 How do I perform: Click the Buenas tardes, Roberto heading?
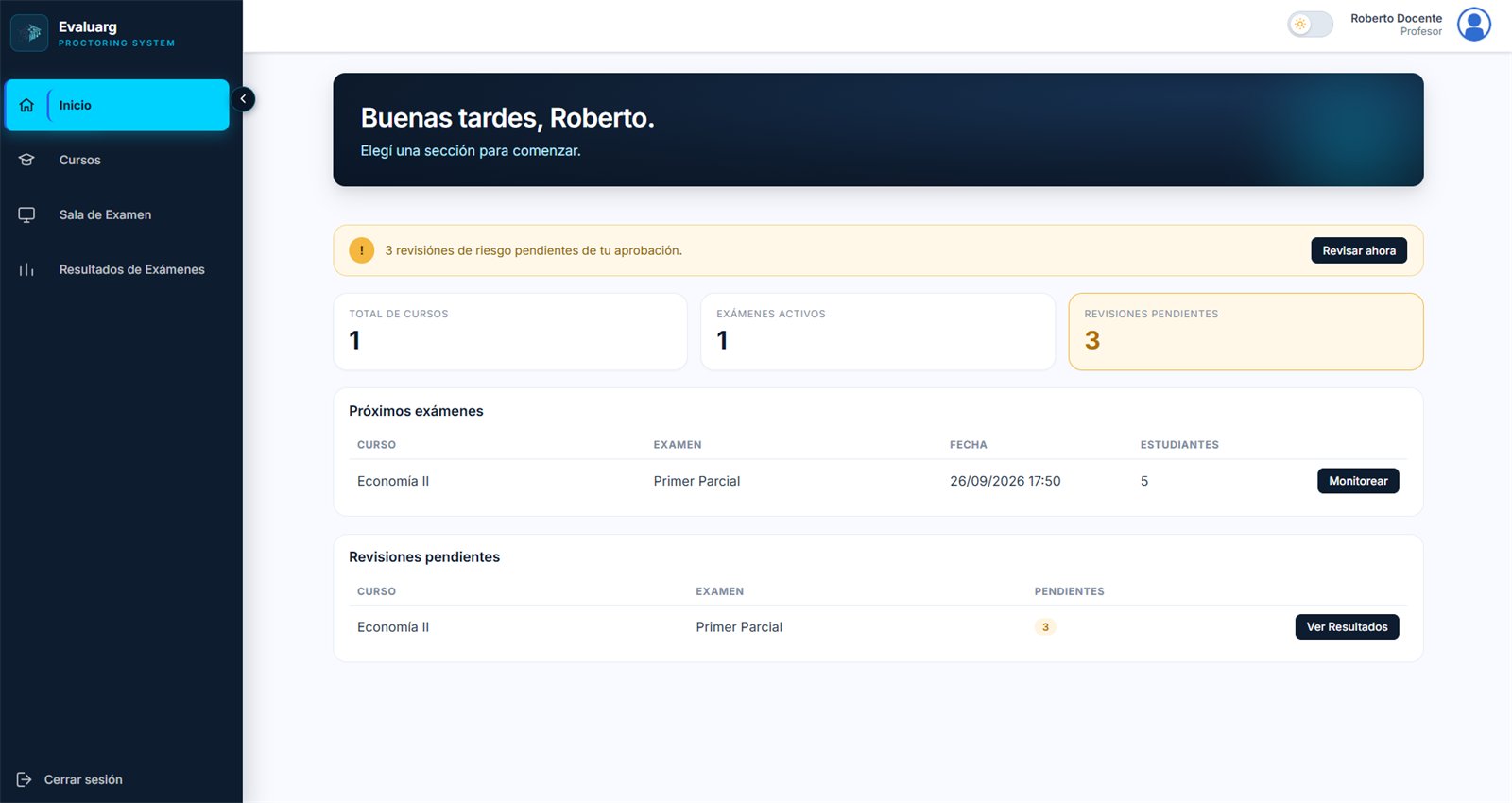[x=507, y=117]
